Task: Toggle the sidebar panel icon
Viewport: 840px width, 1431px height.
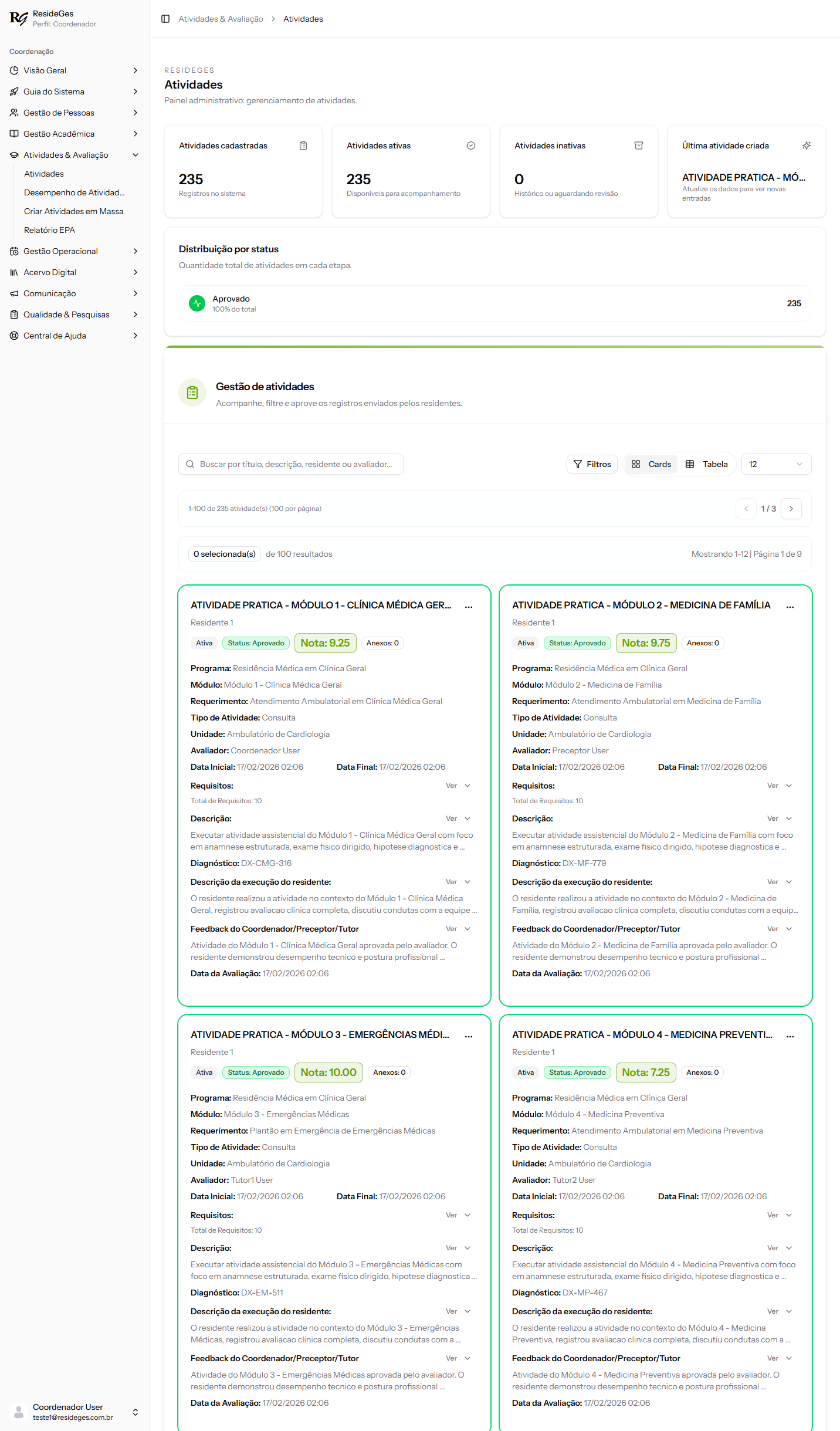Action: pos(165,19)
